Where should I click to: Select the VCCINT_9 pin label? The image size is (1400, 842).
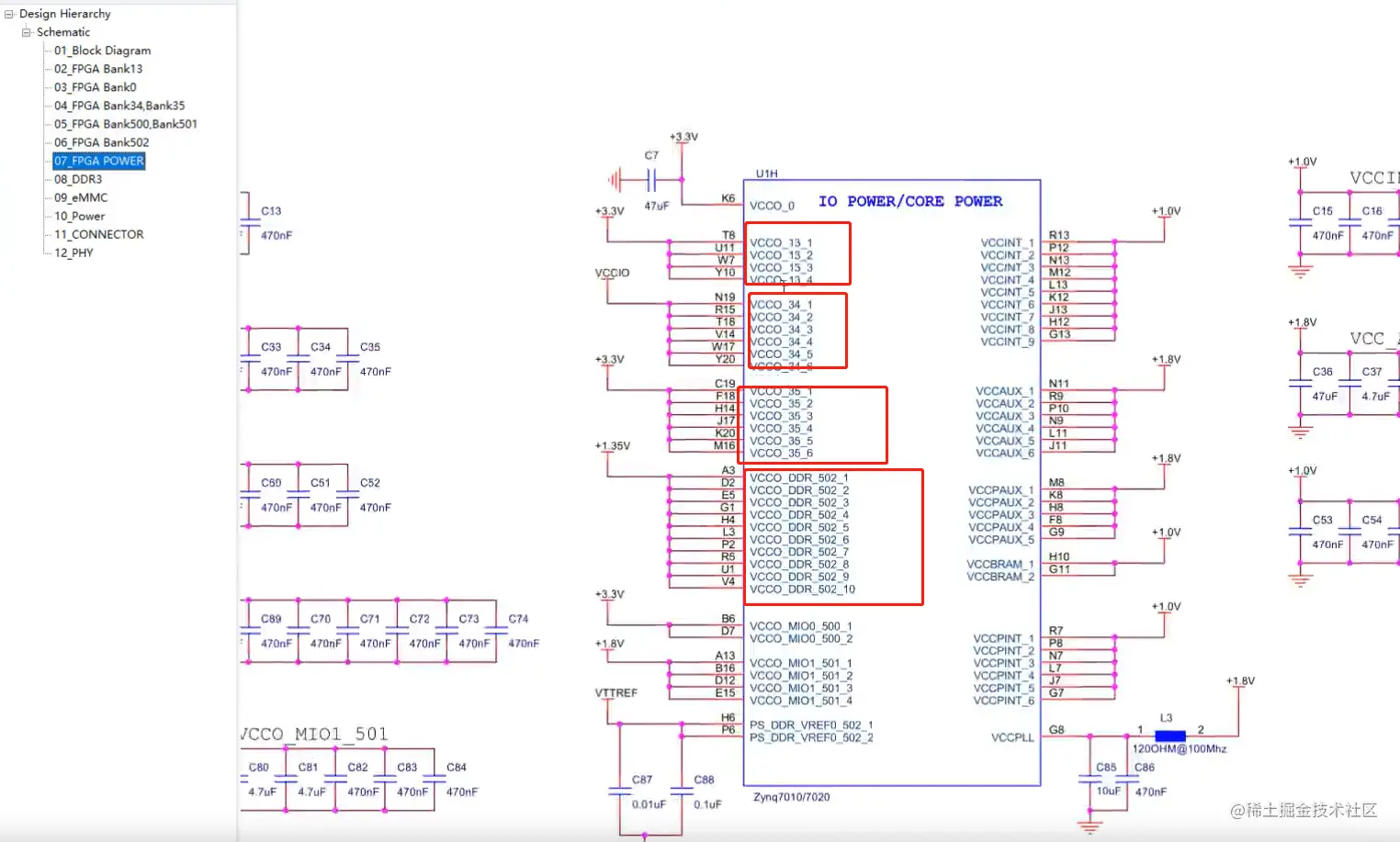pyautogui.click(x=1007, y=342)
